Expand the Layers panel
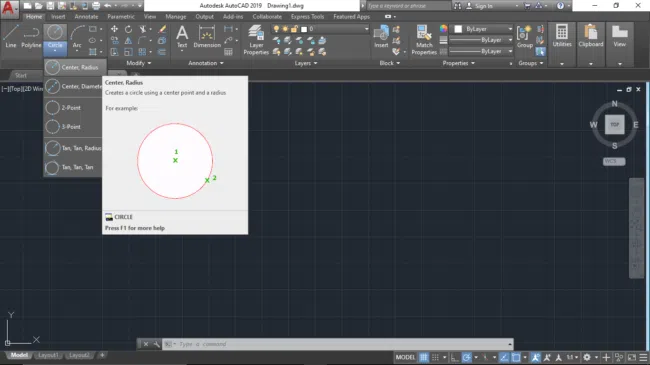Image resolution: width=650 pixels, height=365 pixels. 306,63
